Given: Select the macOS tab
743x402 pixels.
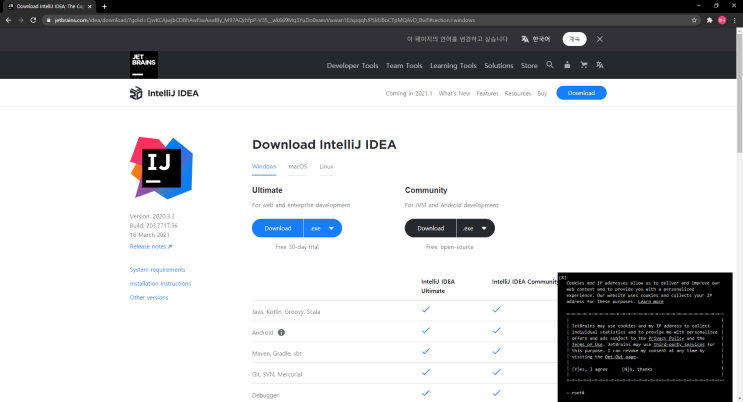Looking at the screenshot, I should (x=298, y=166).
